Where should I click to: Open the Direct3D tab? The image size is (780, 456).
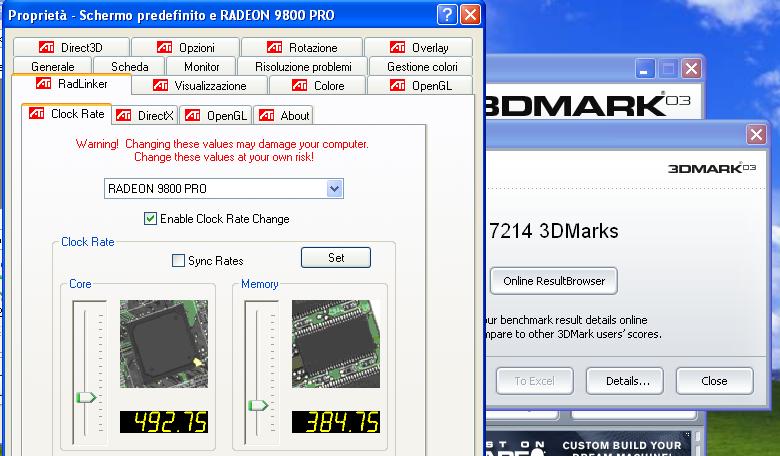[71, 47]
